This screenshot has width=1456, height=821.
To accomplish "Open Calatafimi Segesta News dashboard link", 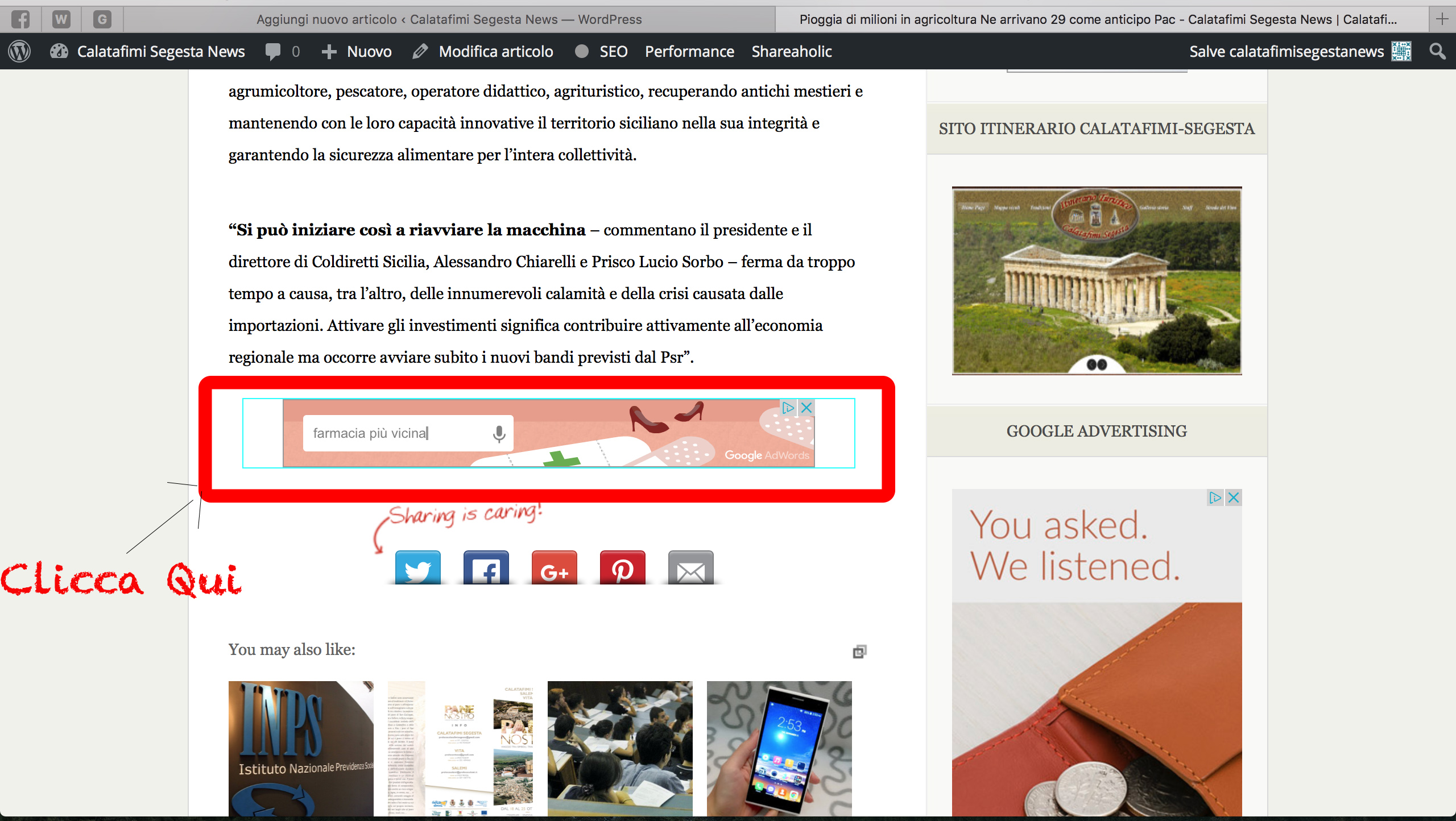I will 148,51.
